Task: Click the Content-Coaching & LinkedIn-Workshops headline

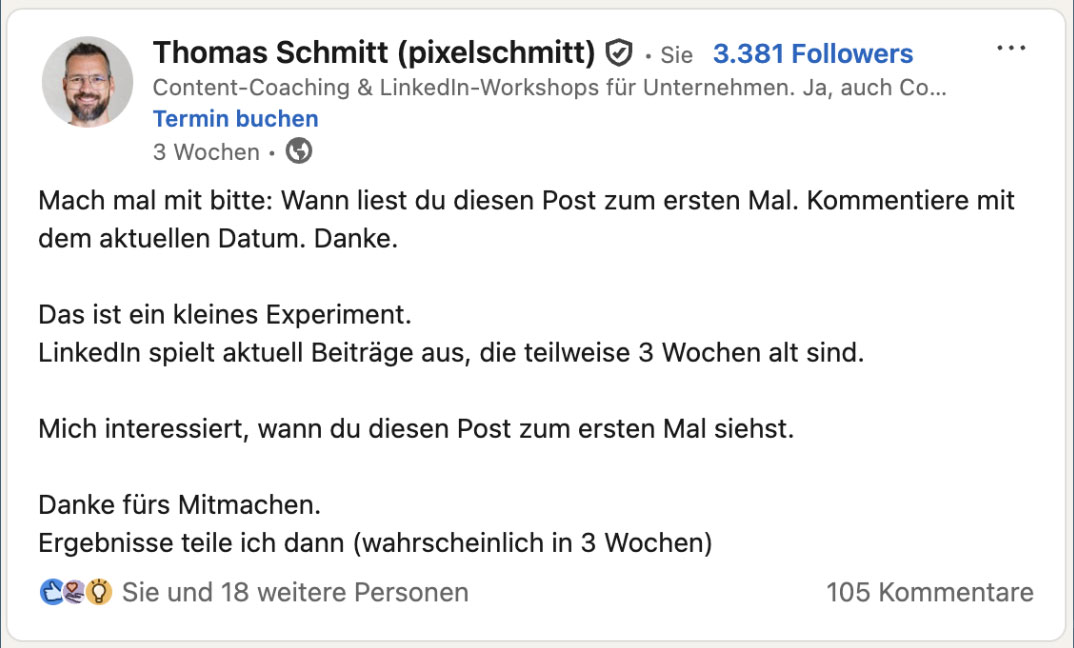Action: pos(549,88)
